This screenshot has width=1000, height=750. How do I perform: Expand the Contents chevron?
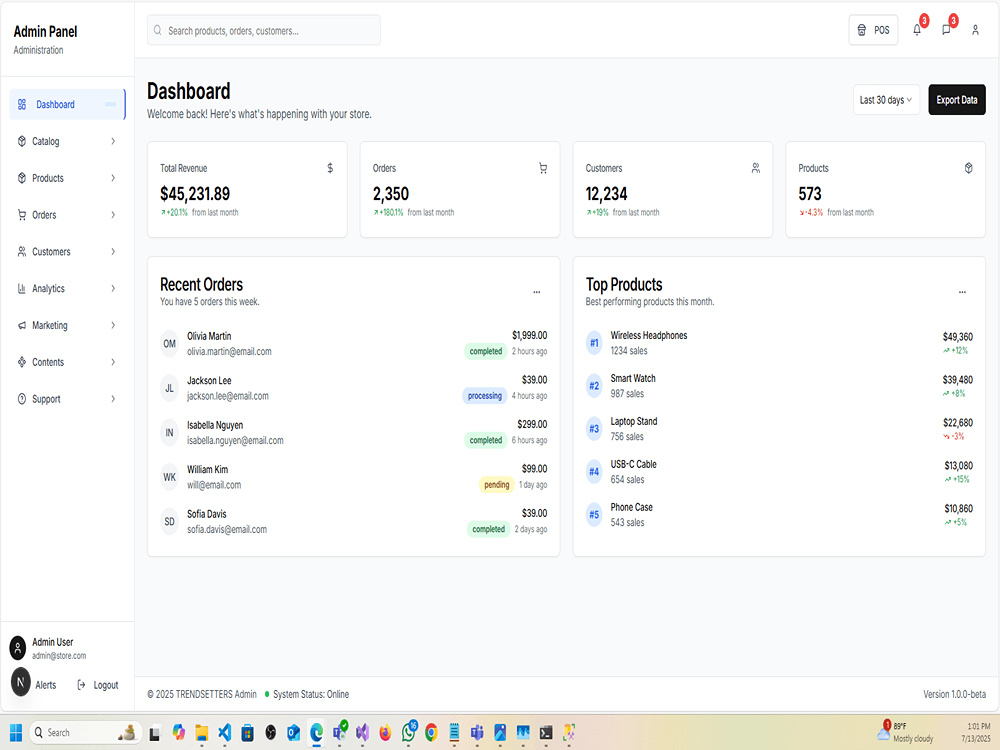tap(113, 362)
